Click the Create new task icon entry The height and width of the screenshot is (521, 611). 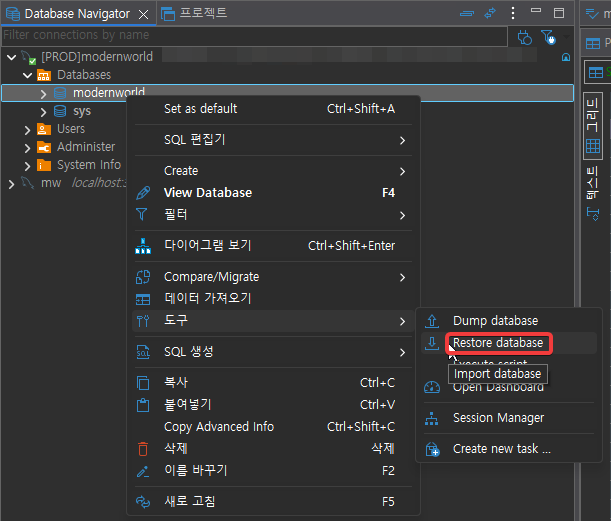pos(432,449)
